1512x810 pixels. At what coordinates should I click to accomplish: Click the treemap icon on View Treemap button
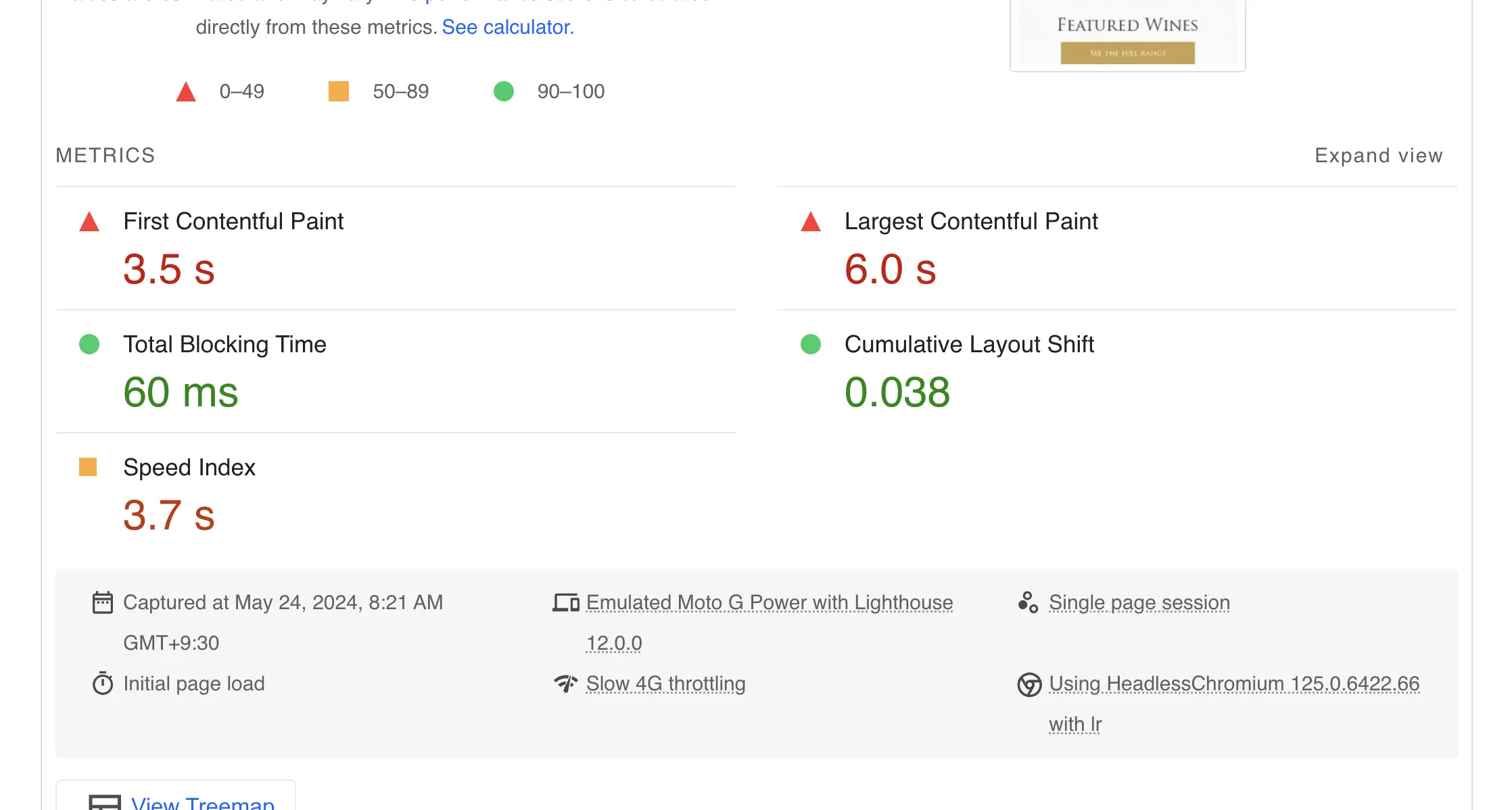coord(105,803)
